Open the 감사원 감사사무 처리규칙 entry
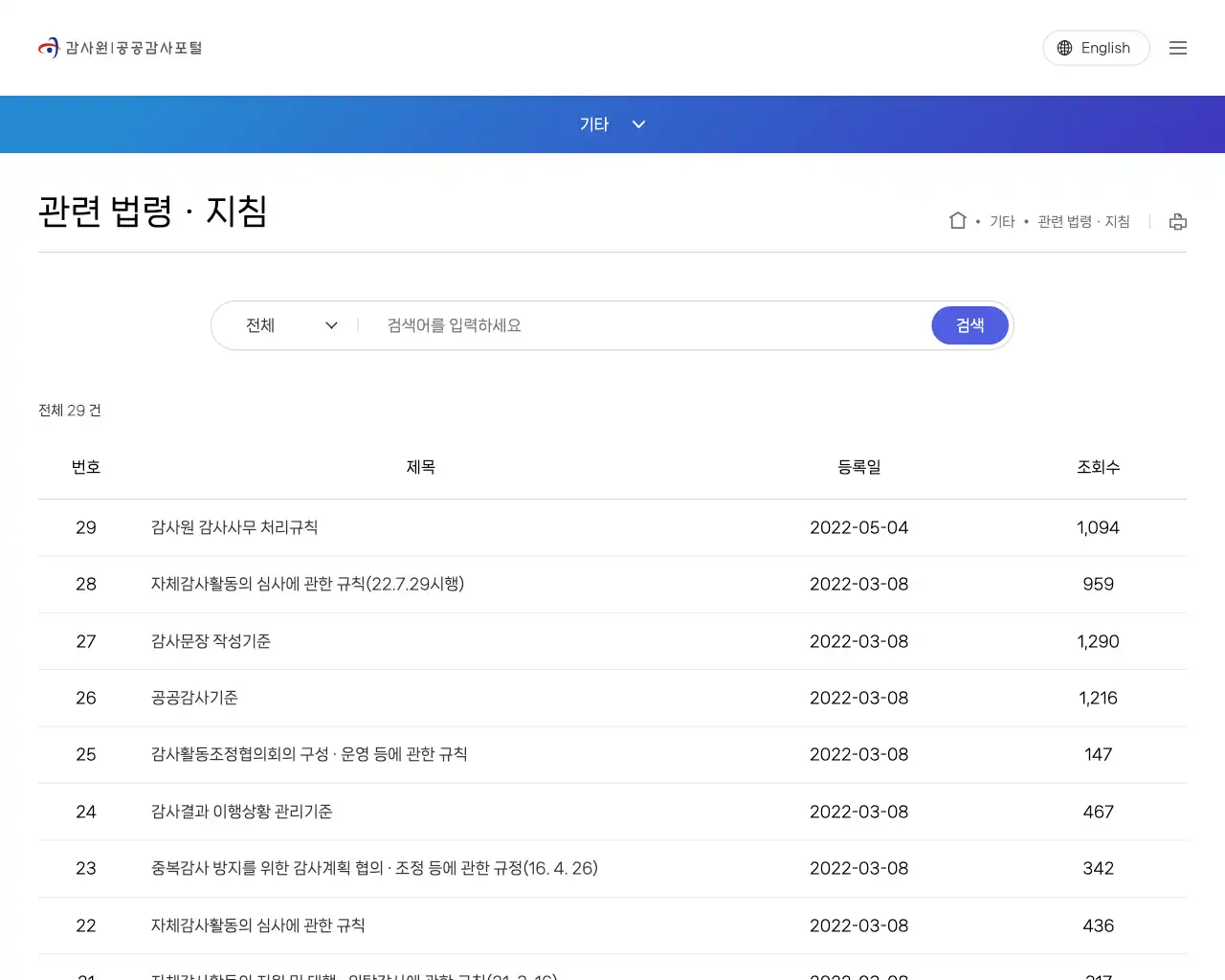 point(234,527)
